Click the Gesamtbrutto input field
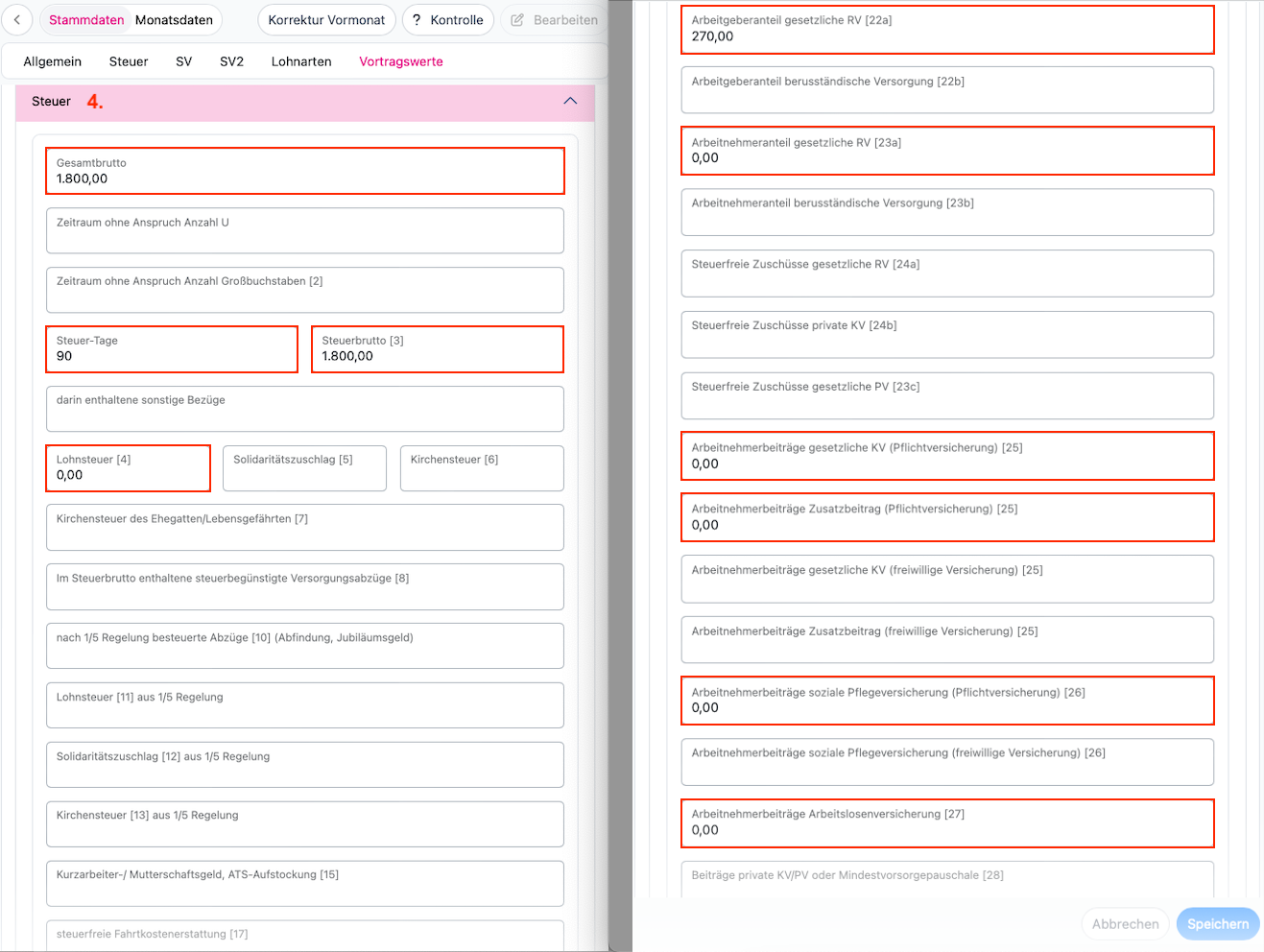 click(x=305, y=171)
